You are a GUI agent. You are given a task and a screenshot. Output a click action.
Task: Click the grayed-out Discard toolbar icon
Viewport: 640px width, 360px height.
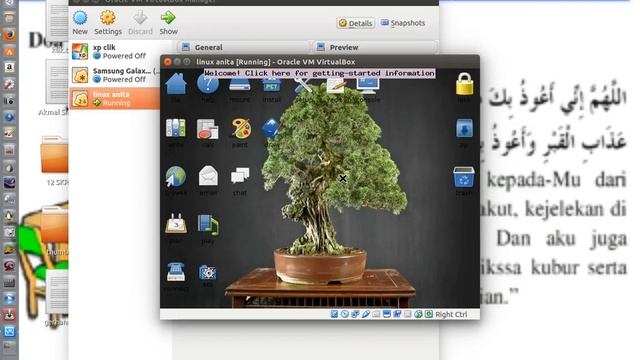(140, 18)
